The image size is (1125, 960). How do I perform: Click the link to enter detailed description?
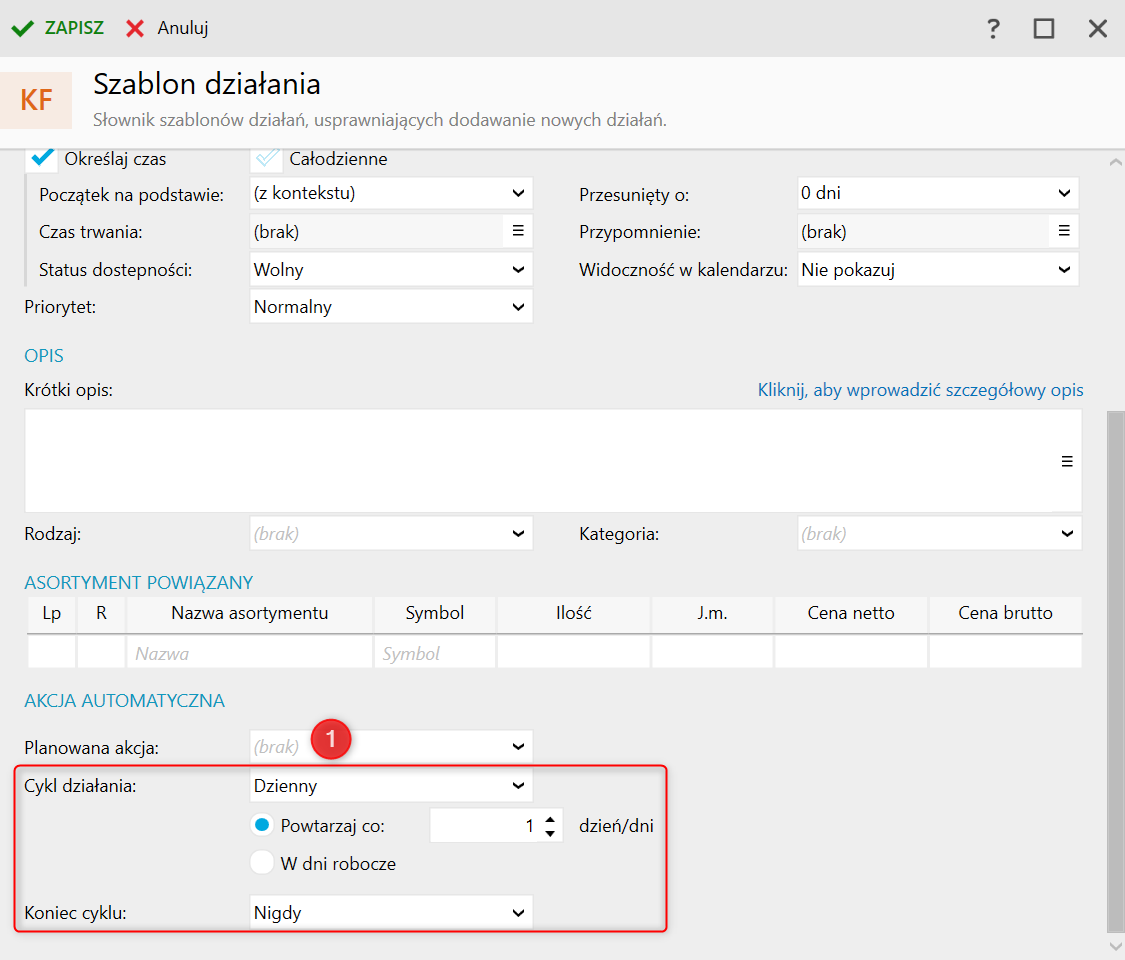920,390
